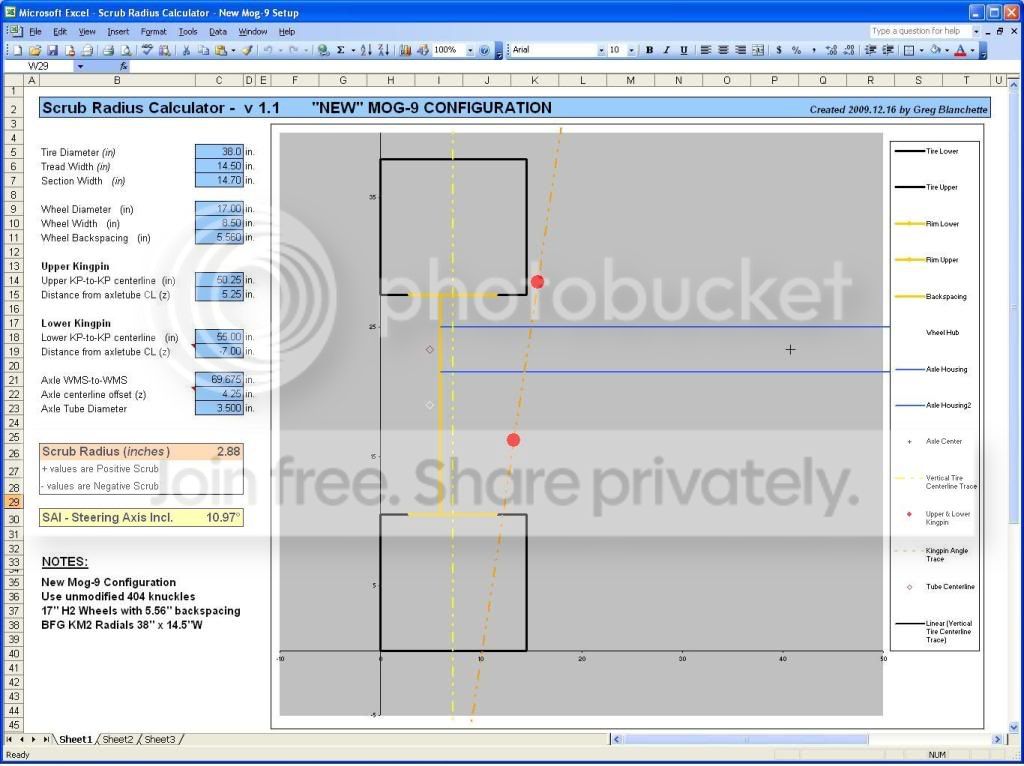Click the Save icon in toolbar

coord(52,50)
